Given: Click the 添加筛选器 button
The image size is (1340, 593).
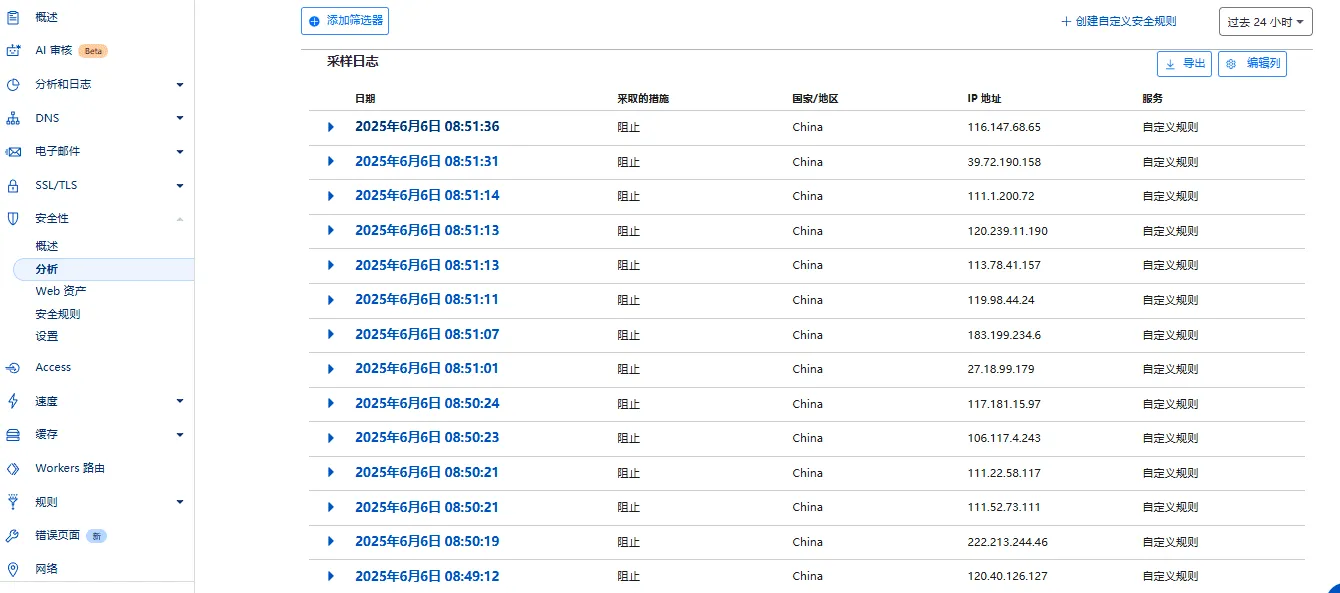Looking at the screenshot, I should 344,21.
